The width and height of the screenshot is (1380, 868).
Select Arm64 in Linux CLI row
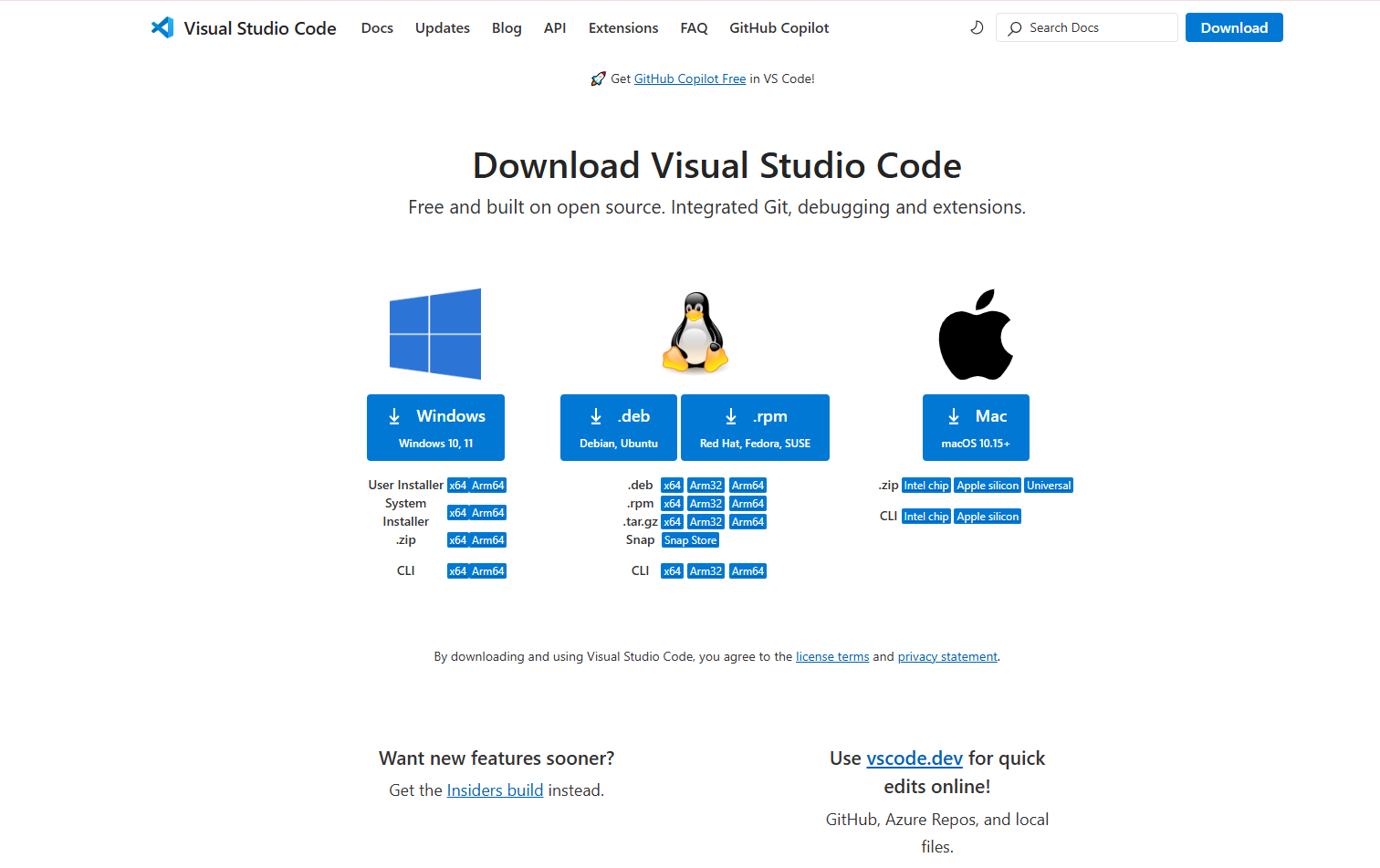click(747, 571)
